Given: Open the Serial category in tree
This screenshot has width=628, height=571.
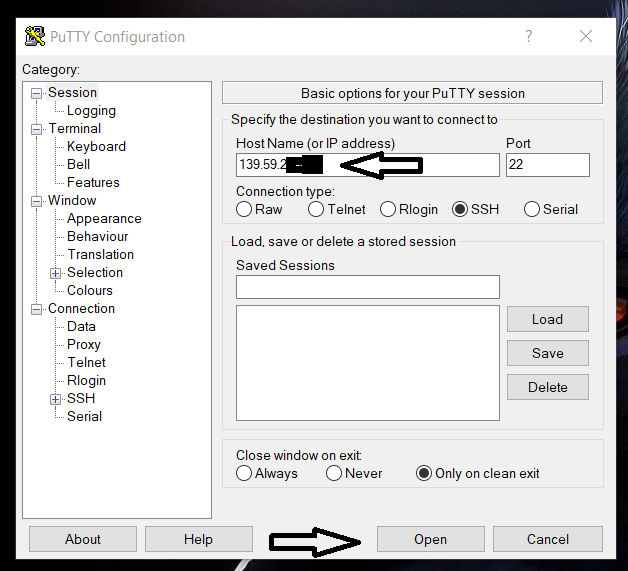Looking at the screenshot, I should [85, 416].
